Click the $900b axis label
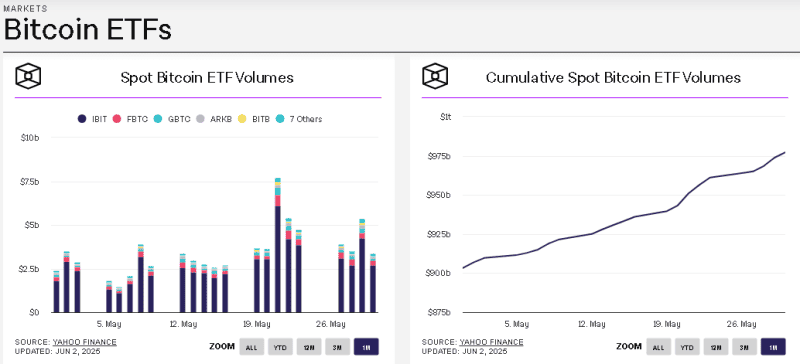This screenshot has height=364, width=800. [440, 273]
